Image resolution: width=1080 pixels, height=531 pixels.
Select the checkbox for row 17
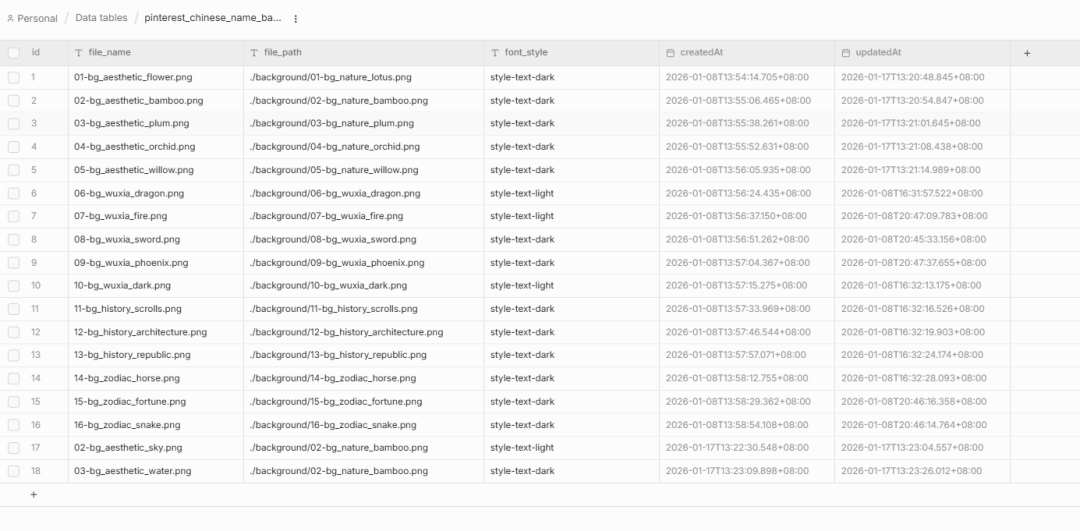point(14,448)
